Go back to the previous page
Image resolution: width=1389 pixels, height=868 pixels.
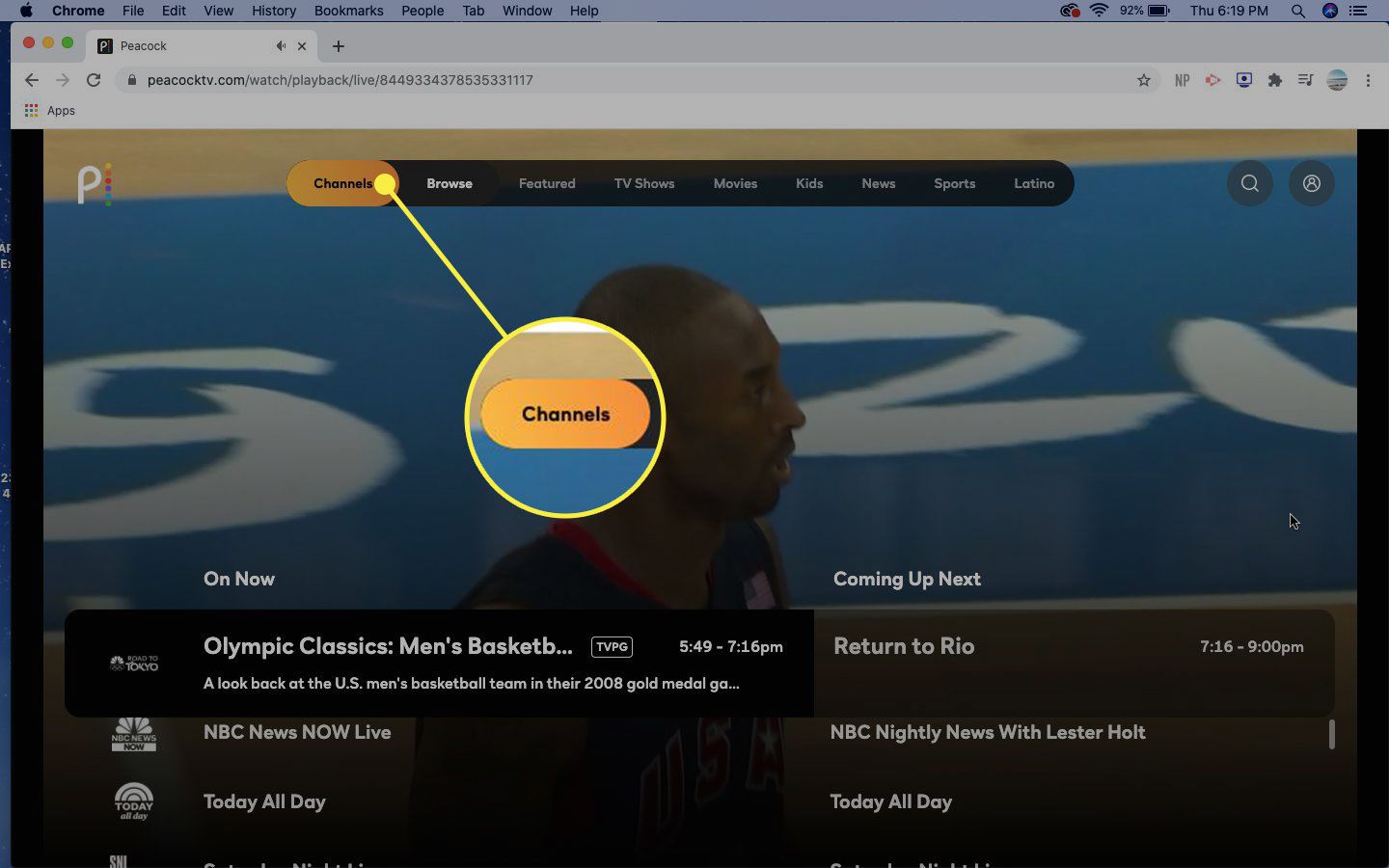point(32,80)
